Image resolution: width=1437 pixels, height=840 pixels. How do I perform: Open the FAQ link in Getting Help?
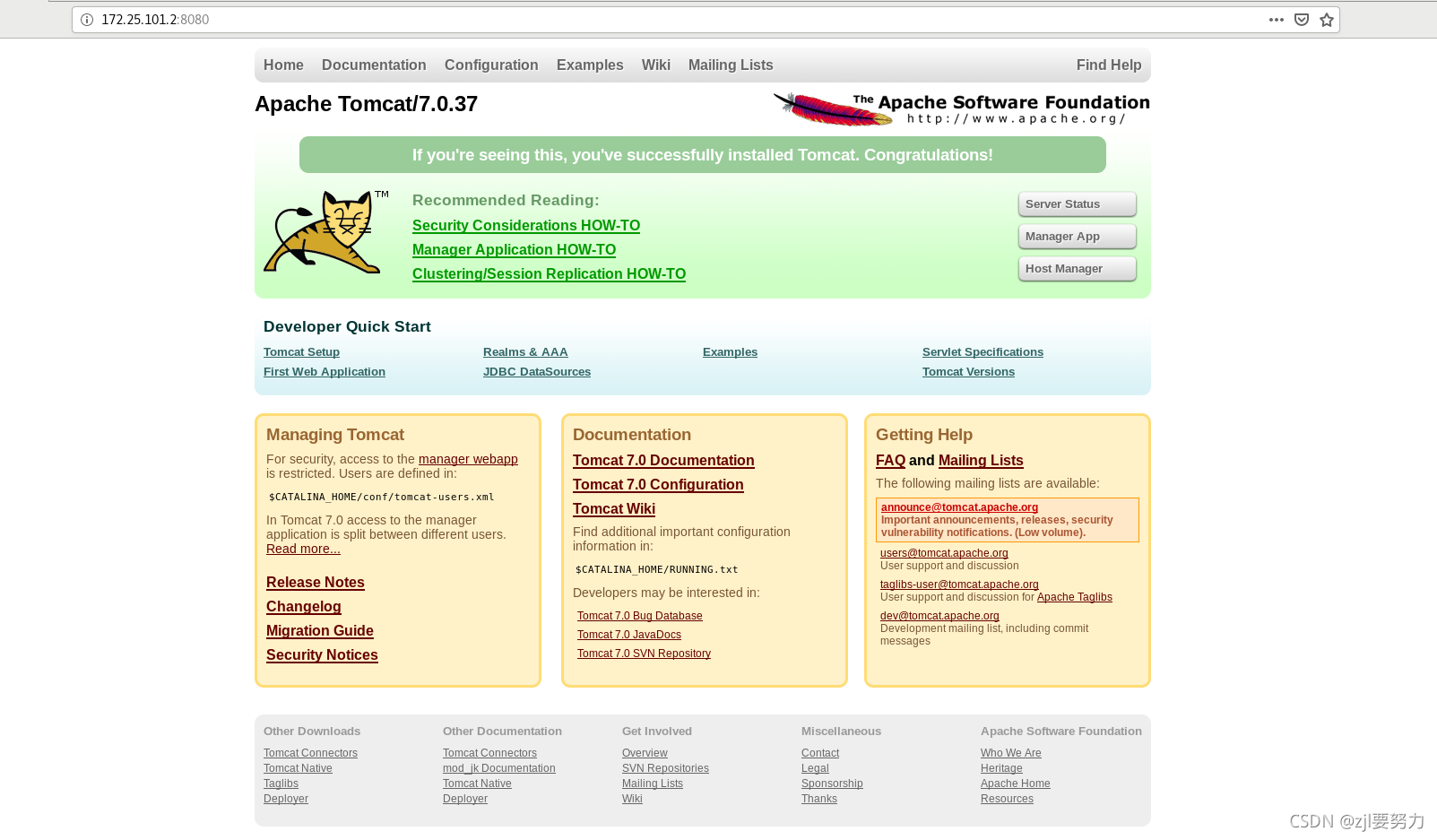890,461
